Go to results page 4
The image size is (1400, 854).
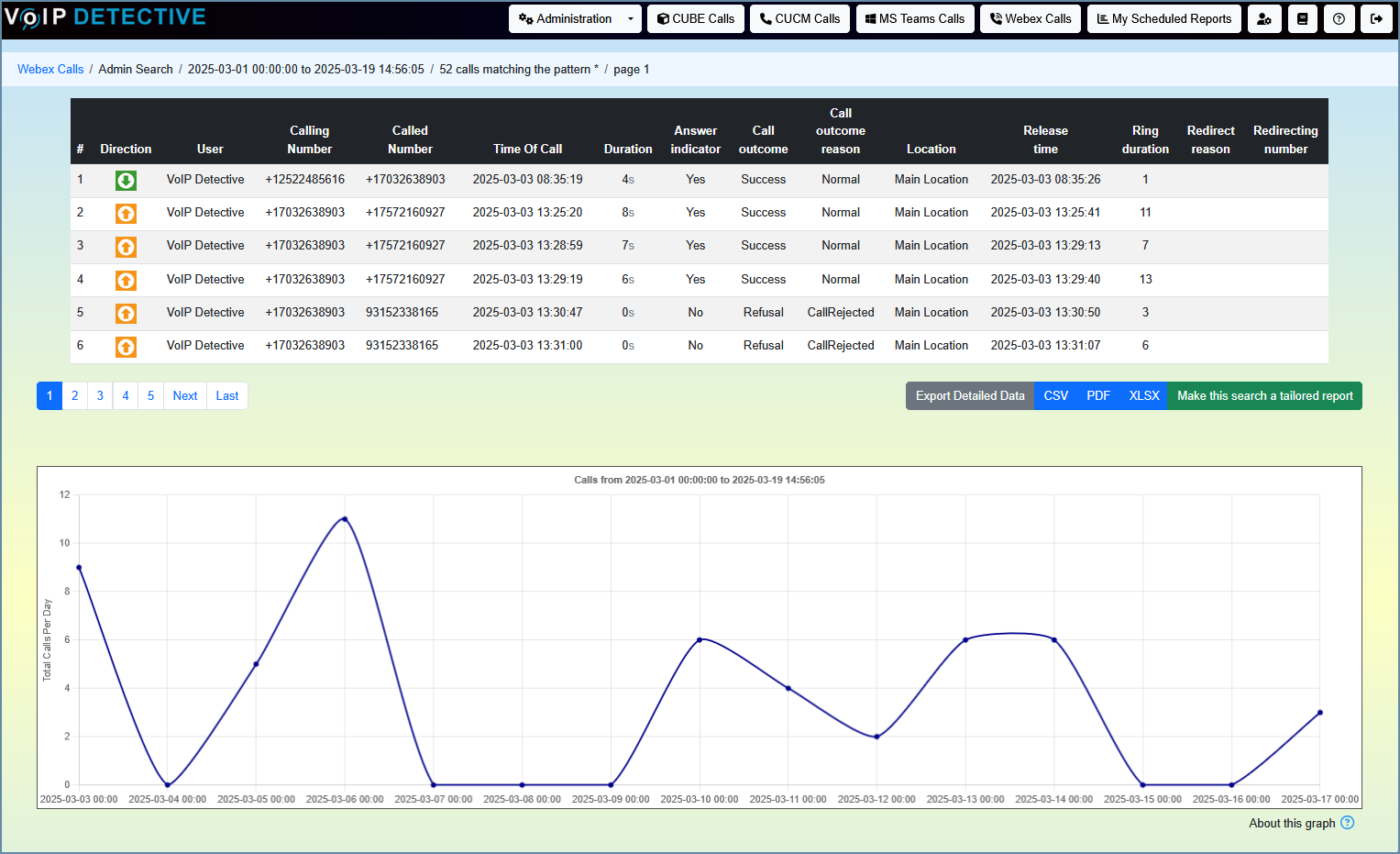126,395
